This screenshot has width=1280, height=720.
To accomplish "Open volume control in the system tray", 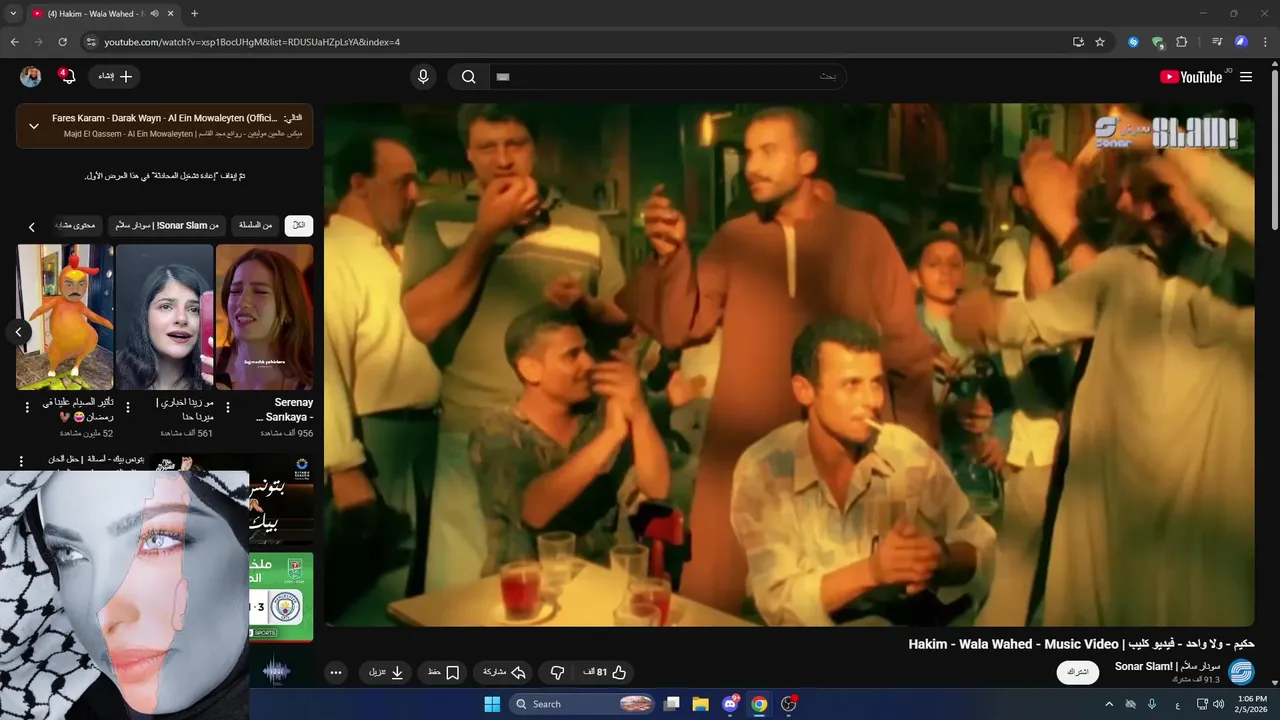I will 1218,704.
